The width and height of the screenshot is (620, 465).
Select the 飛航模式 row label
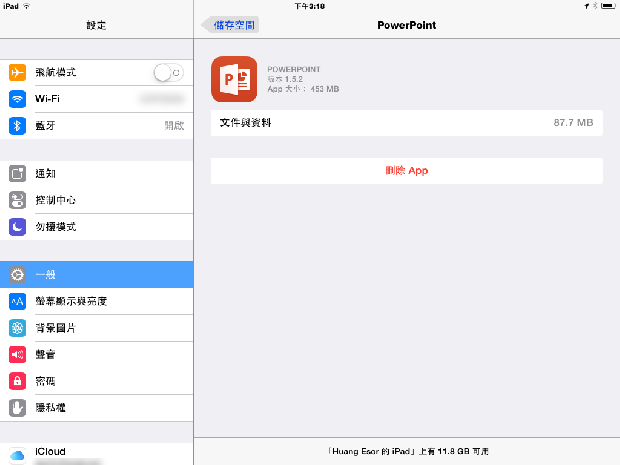56,72
